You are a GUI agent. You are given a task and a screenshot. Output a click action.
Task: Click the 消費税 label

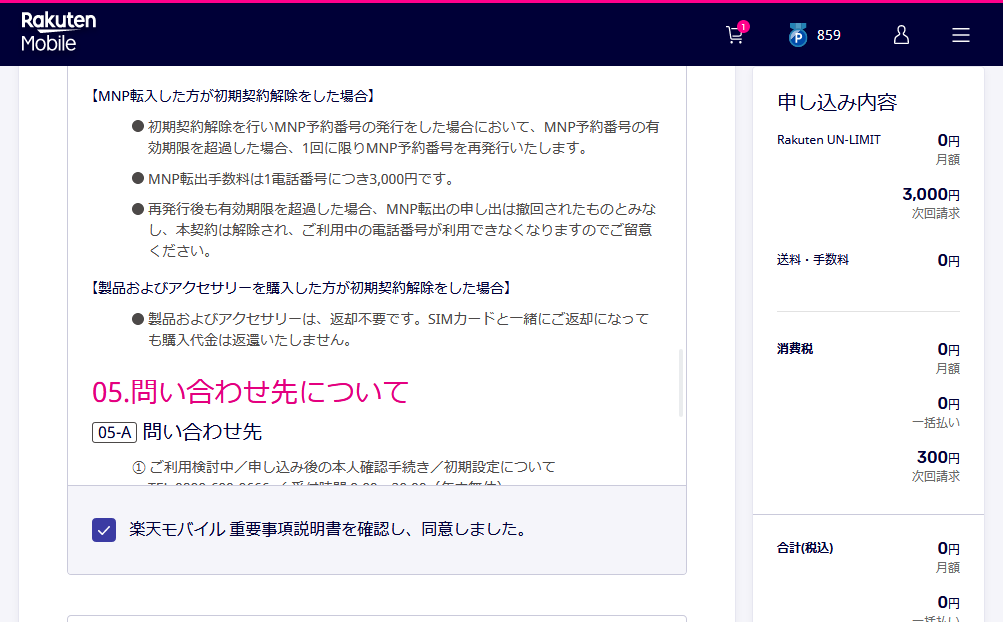pos(794,348)
